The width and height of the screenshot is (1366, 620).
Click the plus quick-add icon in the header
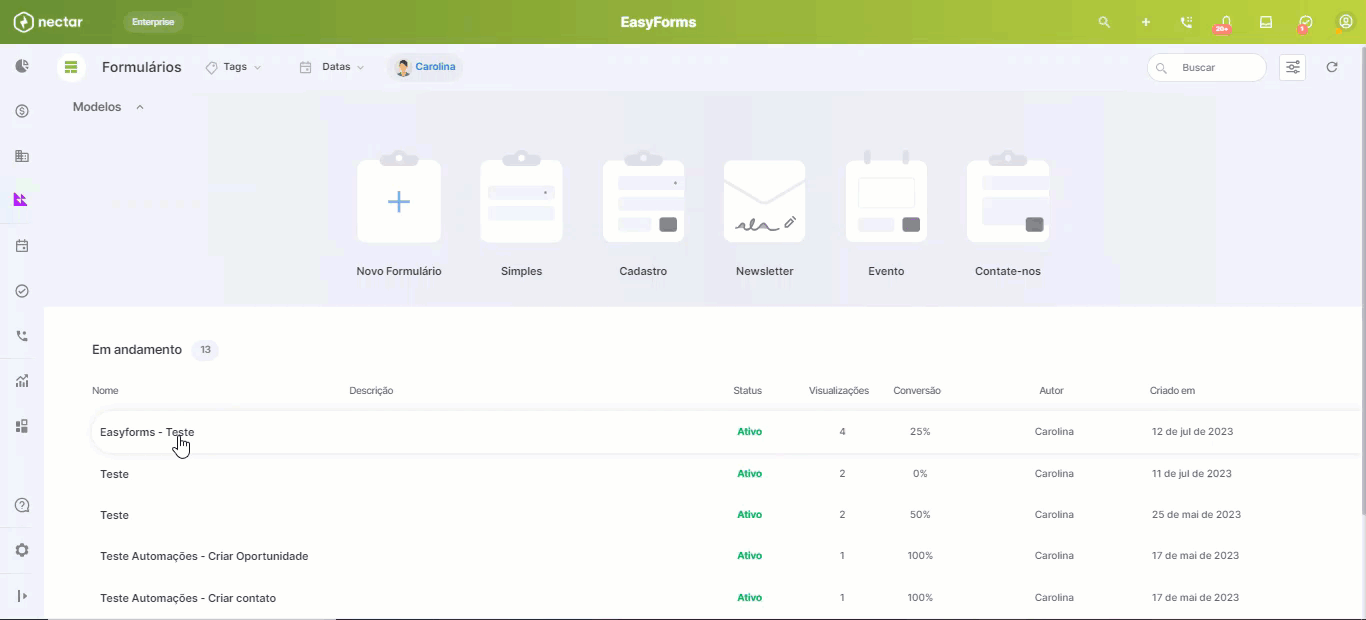click(x=1146, y=22)
